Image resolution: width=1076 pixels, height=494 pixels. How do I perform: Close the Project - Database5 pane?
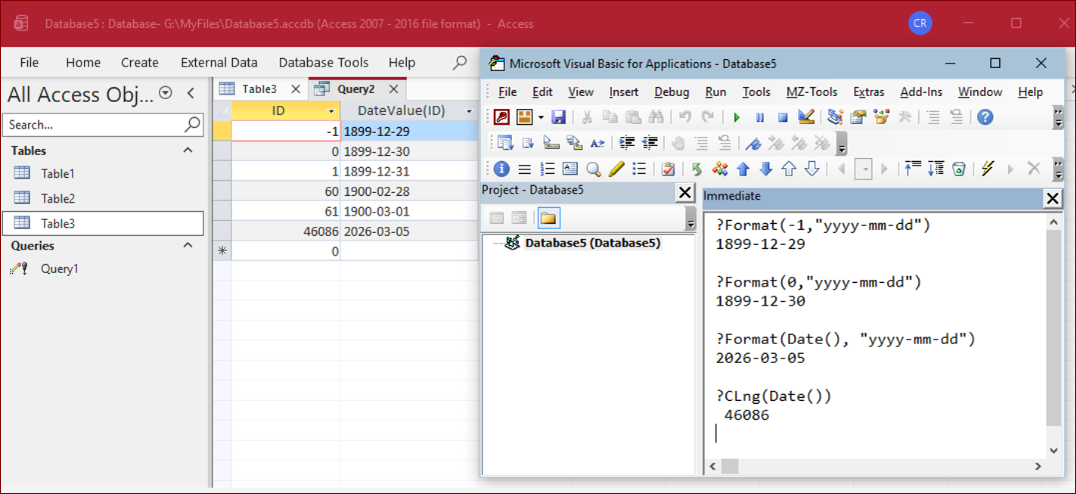[685, 193]
